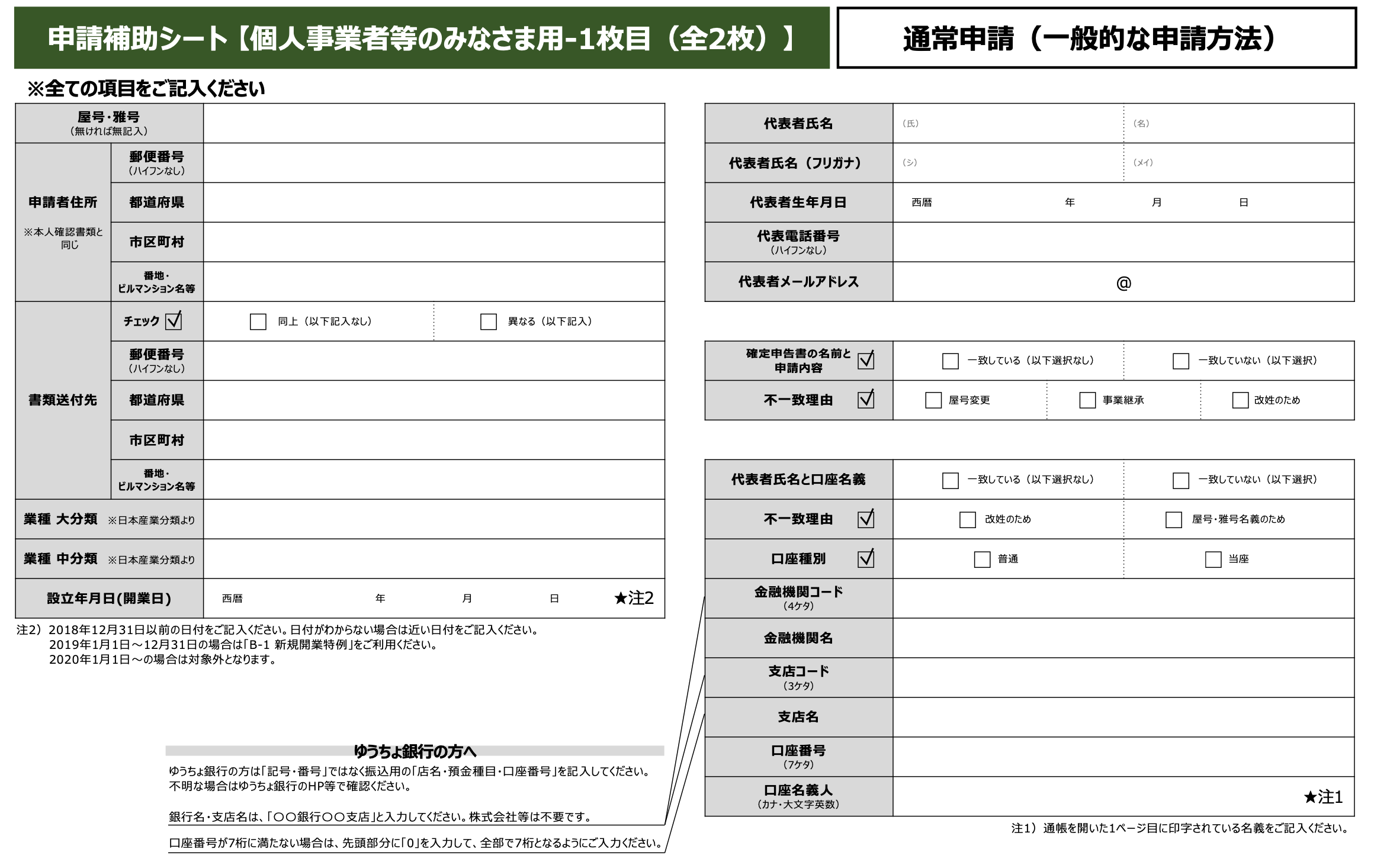Click the 支店名 input field
The height and width of the screenshot is (868, 1374).
[x=1123, y=718]
